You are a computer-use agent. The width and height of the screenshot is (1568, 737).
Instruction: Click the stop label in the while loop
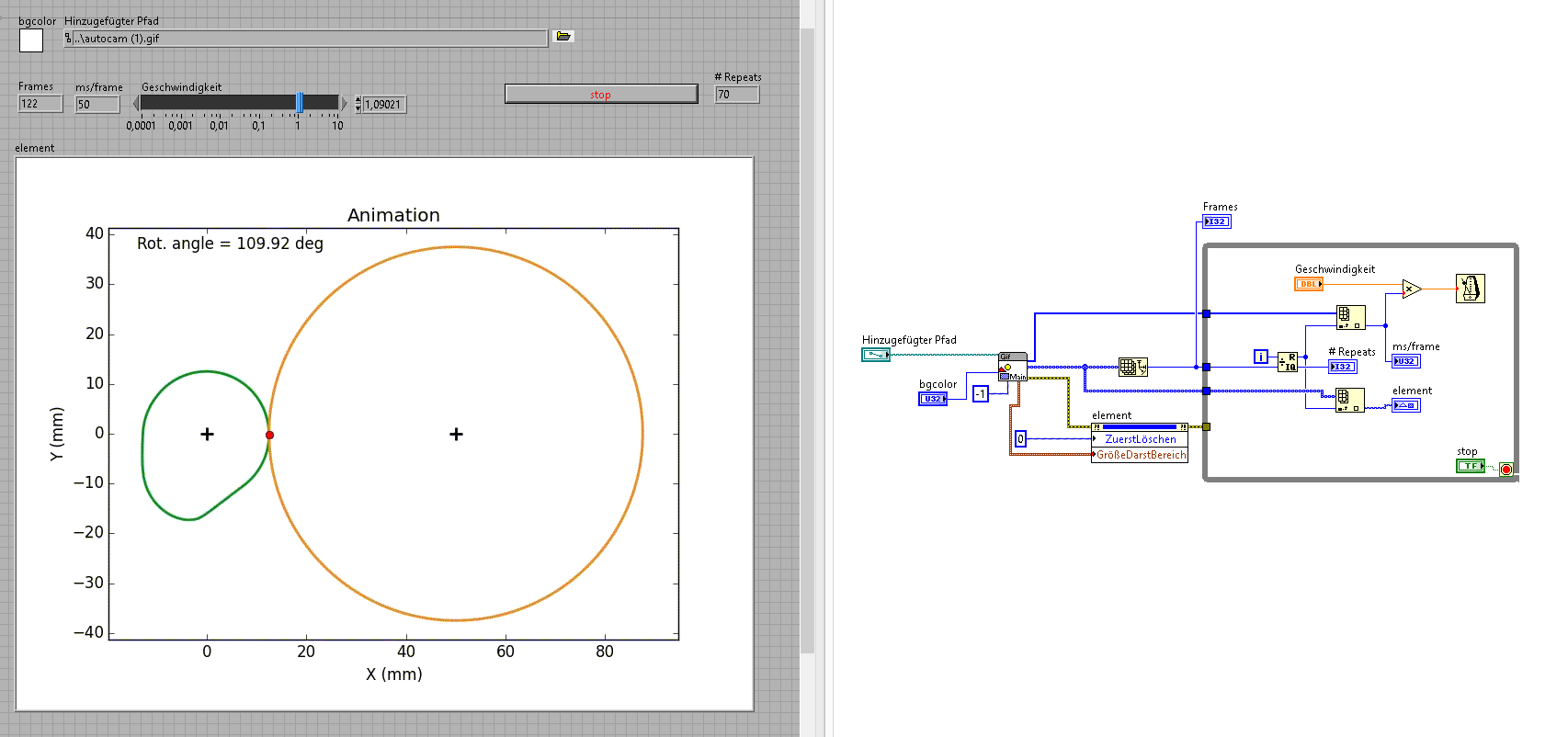[x=1467, y=452]
